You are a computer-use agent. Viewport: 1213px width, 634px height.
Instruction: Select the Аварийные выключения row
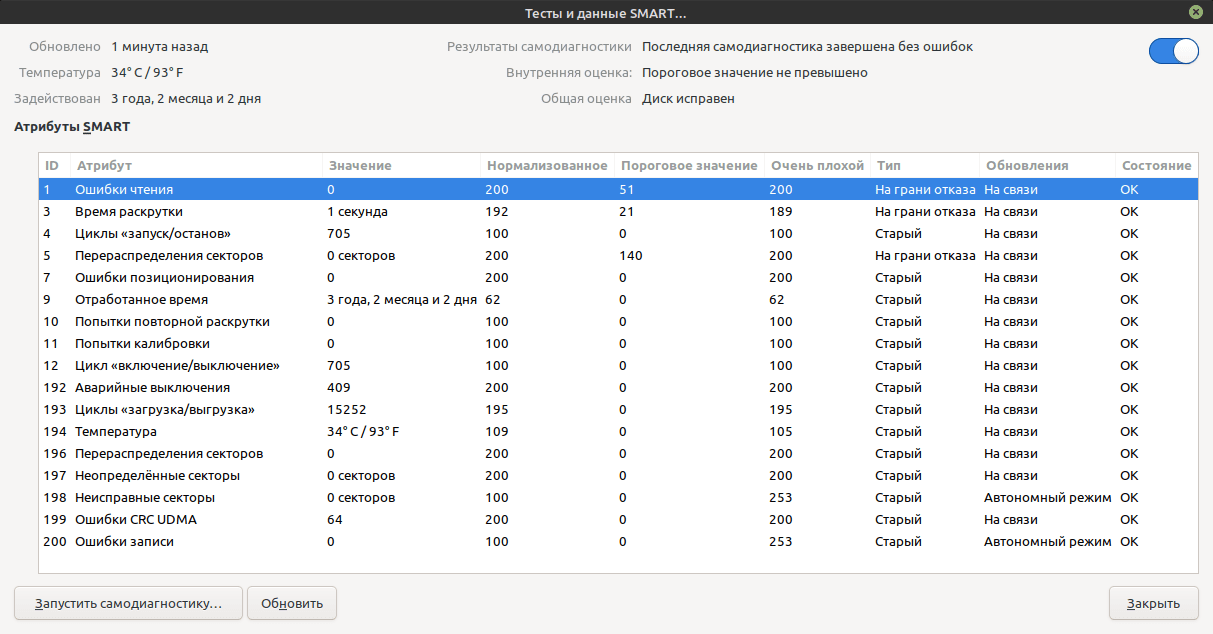[x=152, y=387]
